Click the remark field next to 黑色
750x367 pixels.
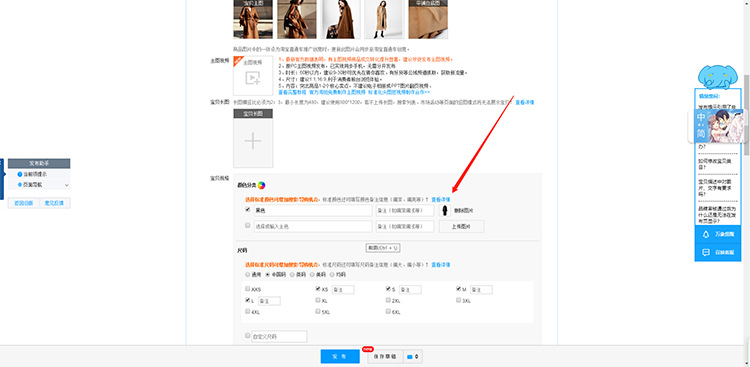point(405,211)
